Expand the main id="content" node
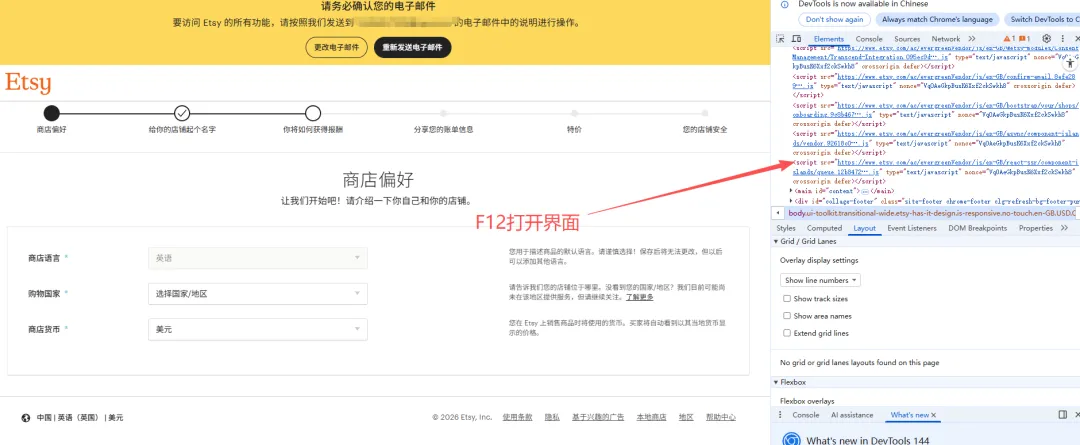Screen dimensions: 1080x445 (x=791, y=191)
